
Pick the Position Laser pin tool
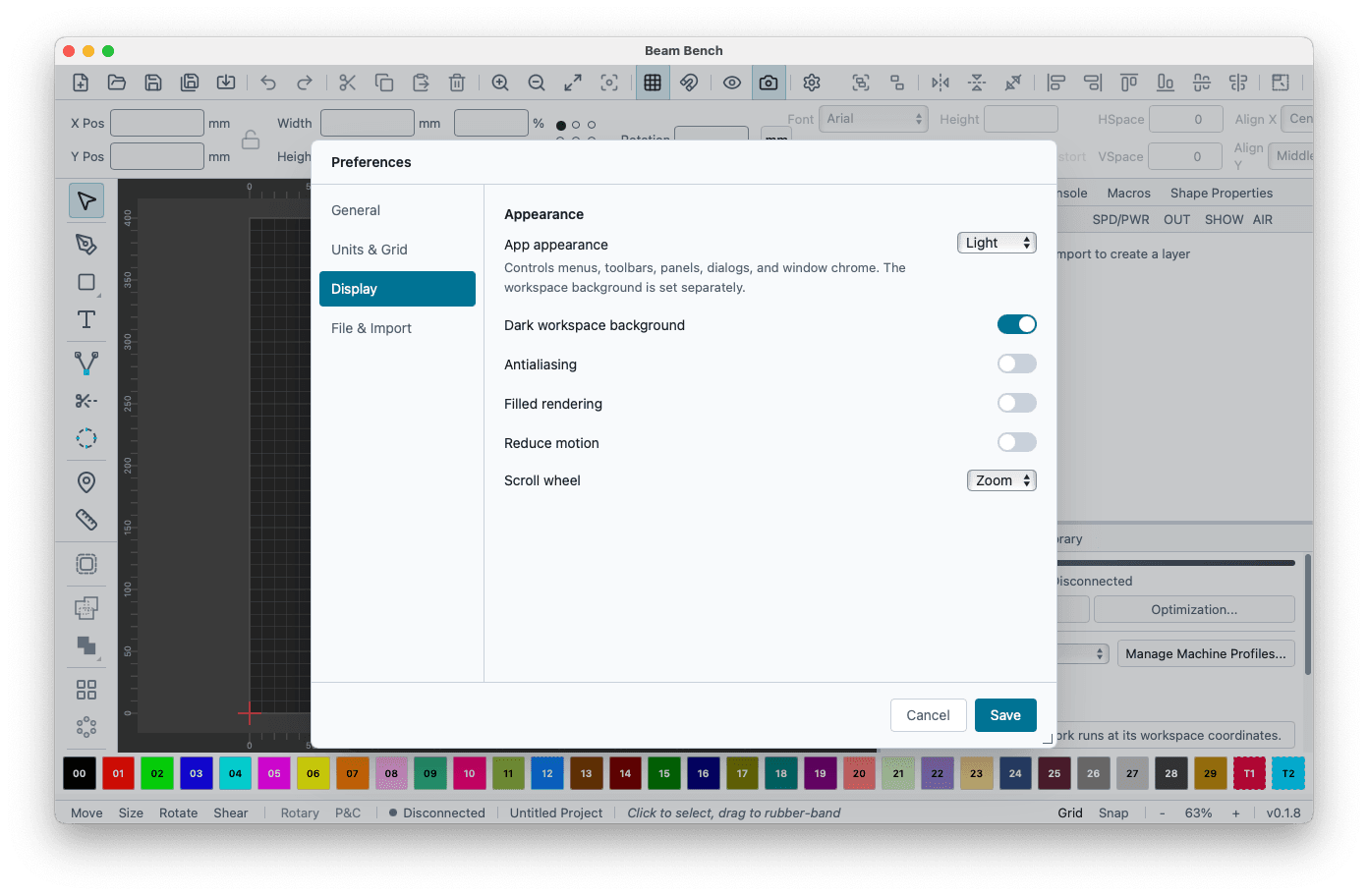[86, 481]
